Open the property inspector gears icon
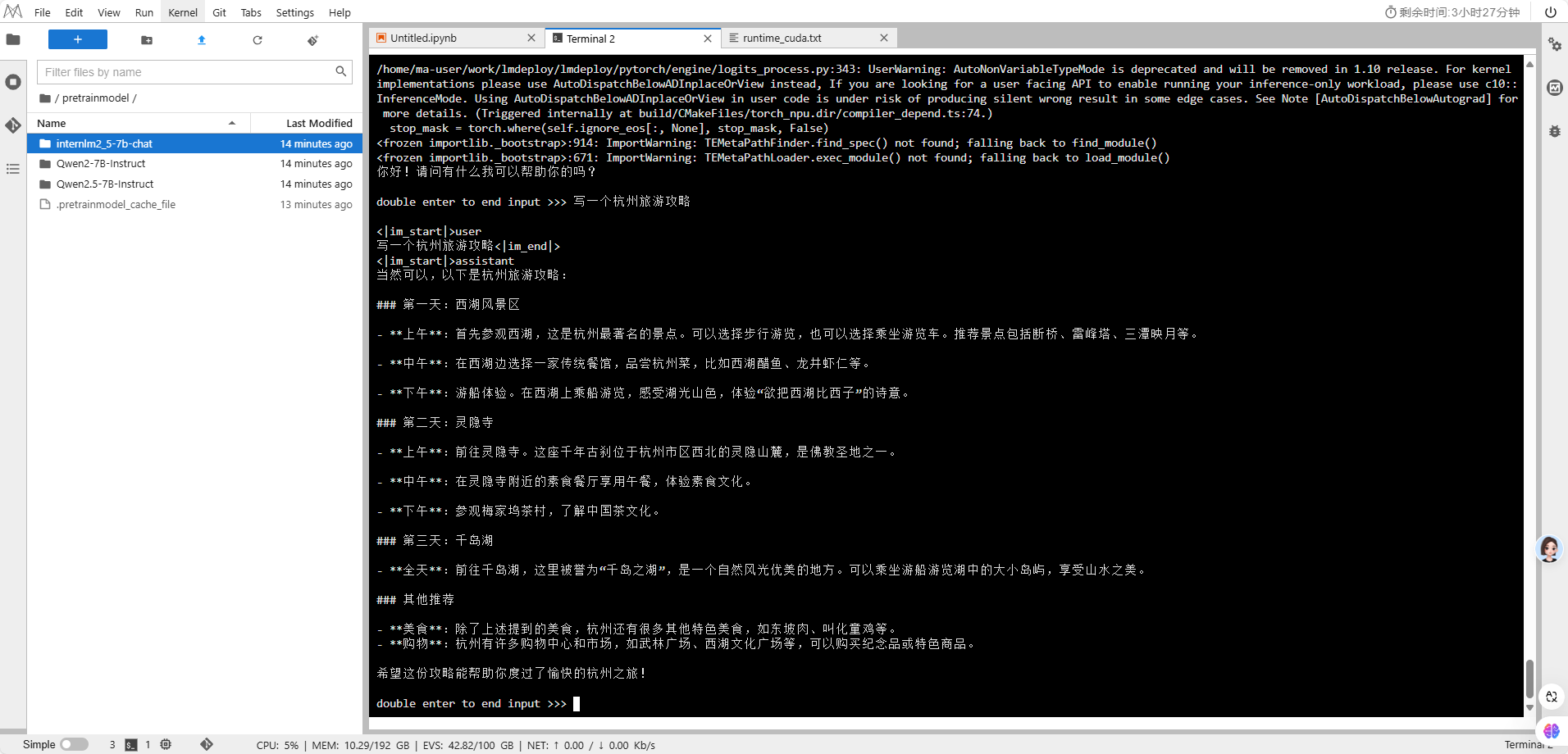 (x=1554, y=44)
